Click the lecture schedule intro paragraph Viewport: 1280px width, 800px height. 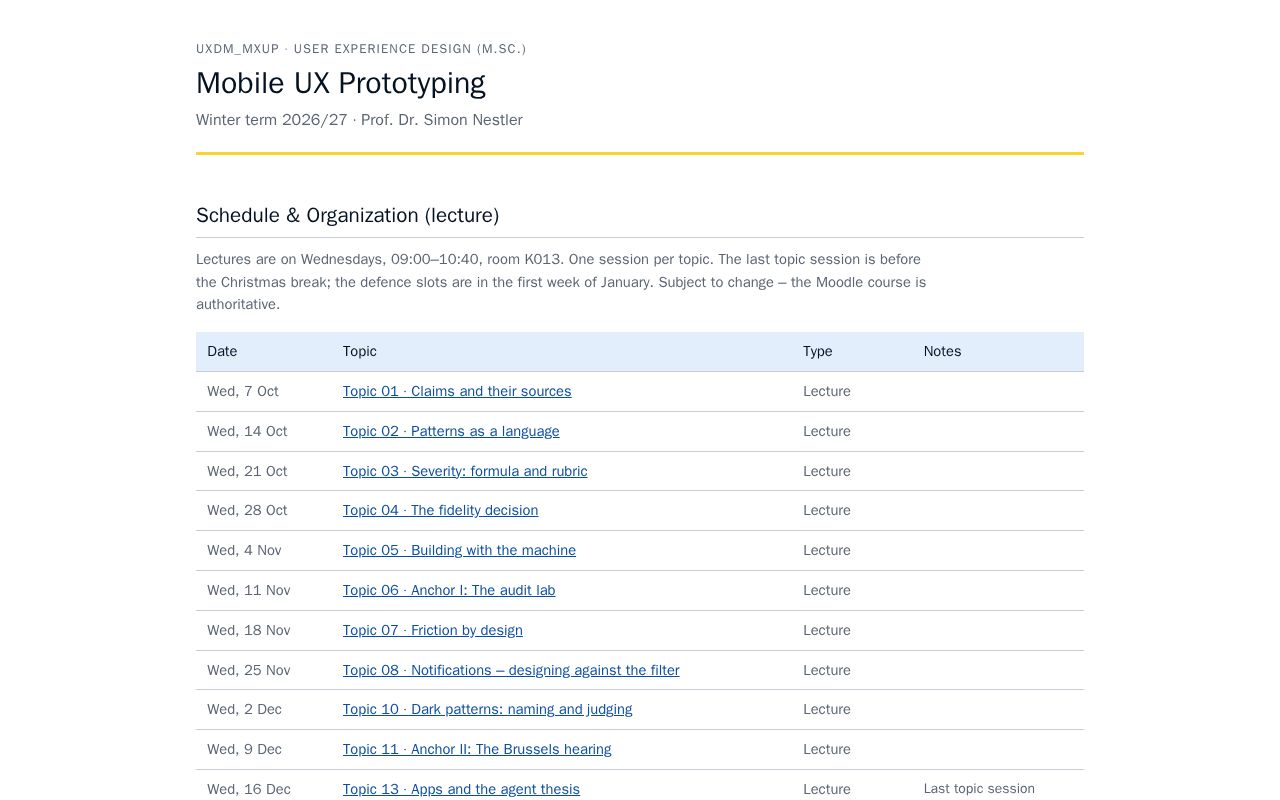click(561, 282)
